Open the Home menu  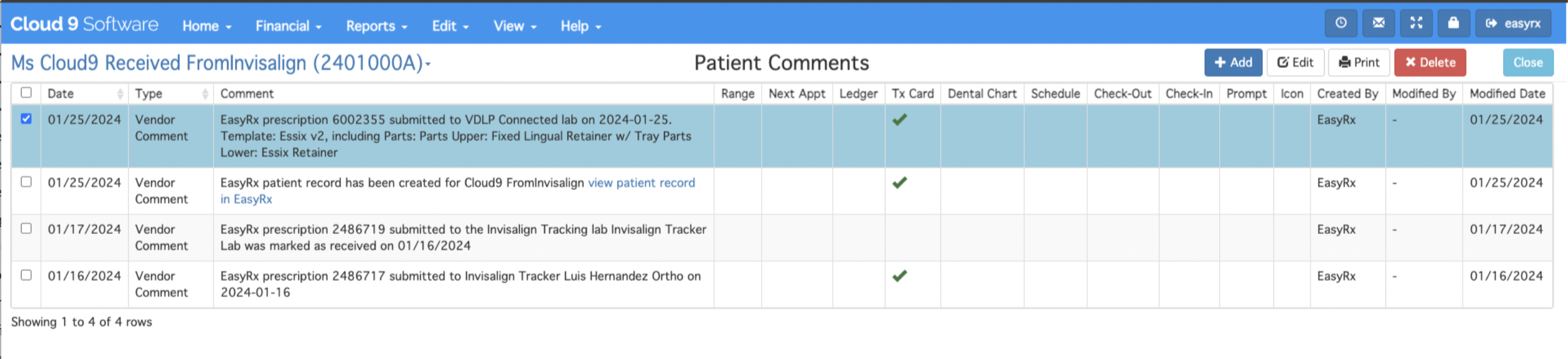[x=207, y=26]
